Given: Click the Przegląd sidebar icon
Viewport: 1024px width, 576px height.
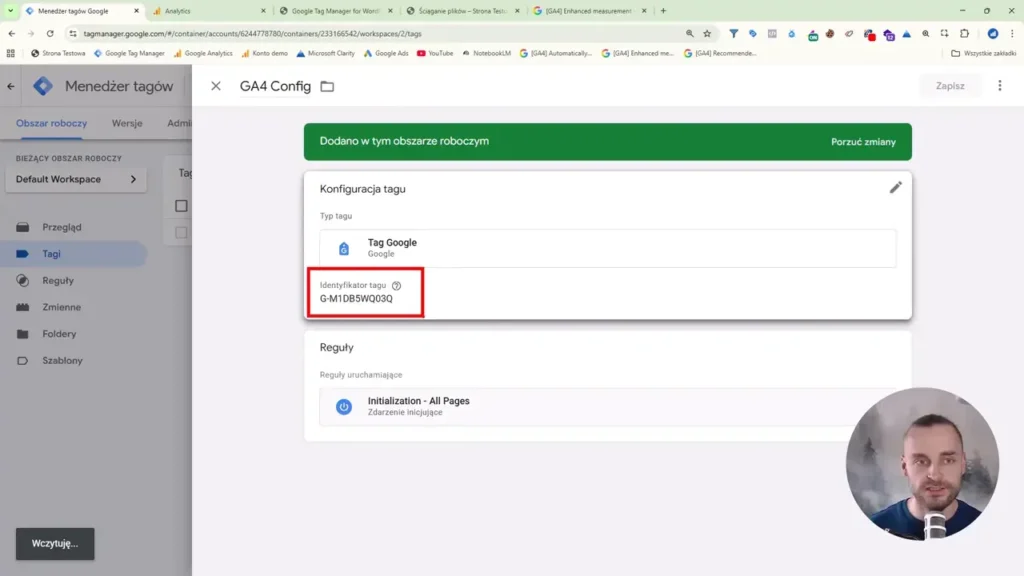Looking at the screenshot, I should (x=23, y=227).
